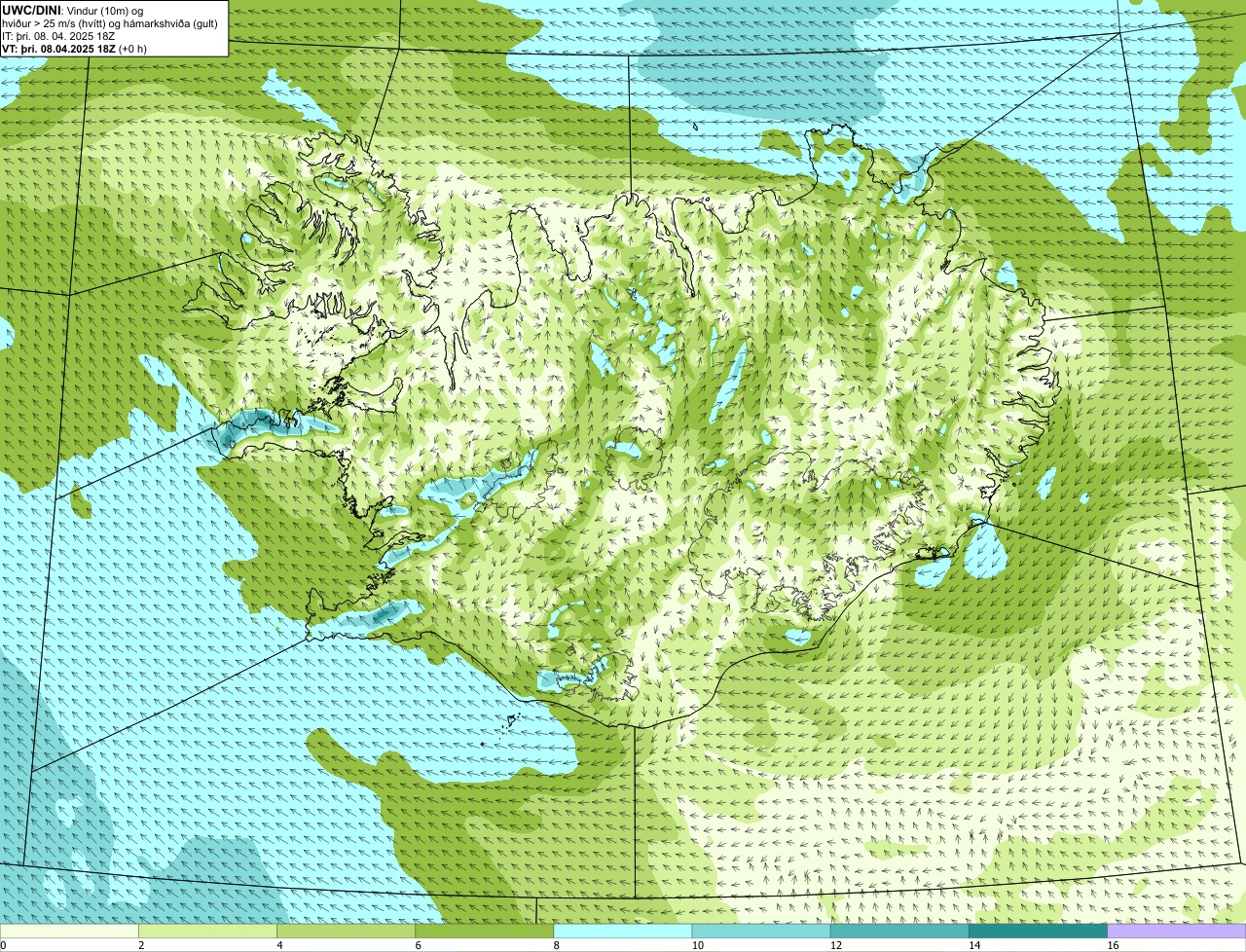The width and height of the screenshot is (1246, 952).
Task: Click the colorbar tick label '6'
Action: click(x=418, y=945)
